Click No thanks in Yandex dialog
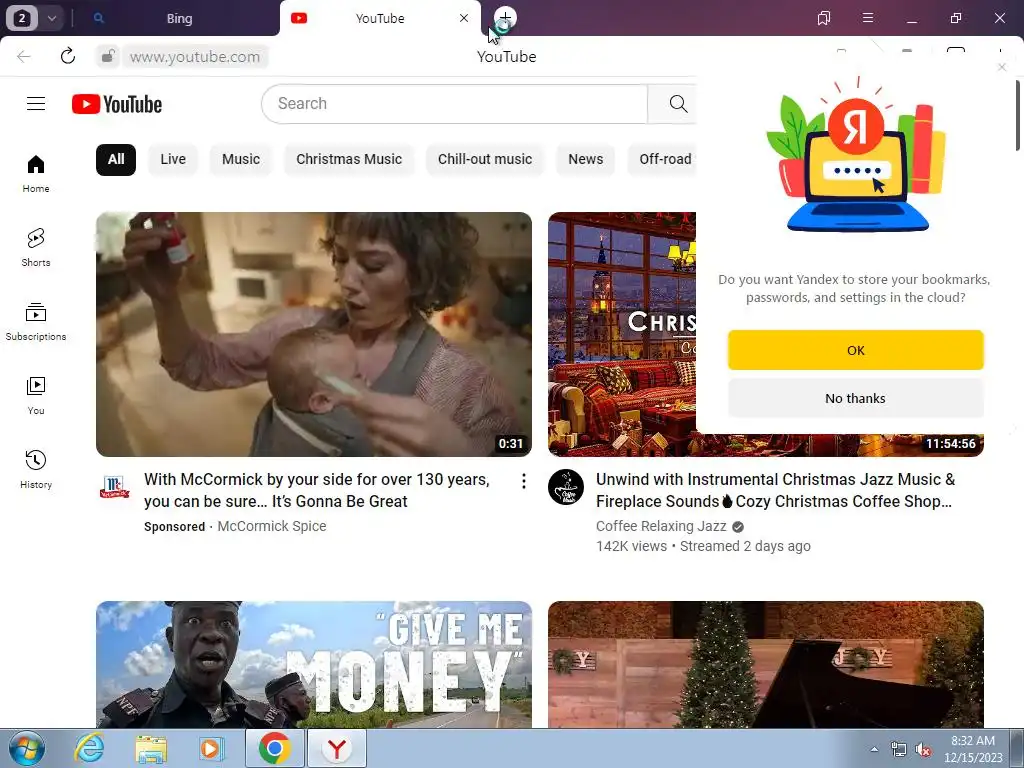 856,398
